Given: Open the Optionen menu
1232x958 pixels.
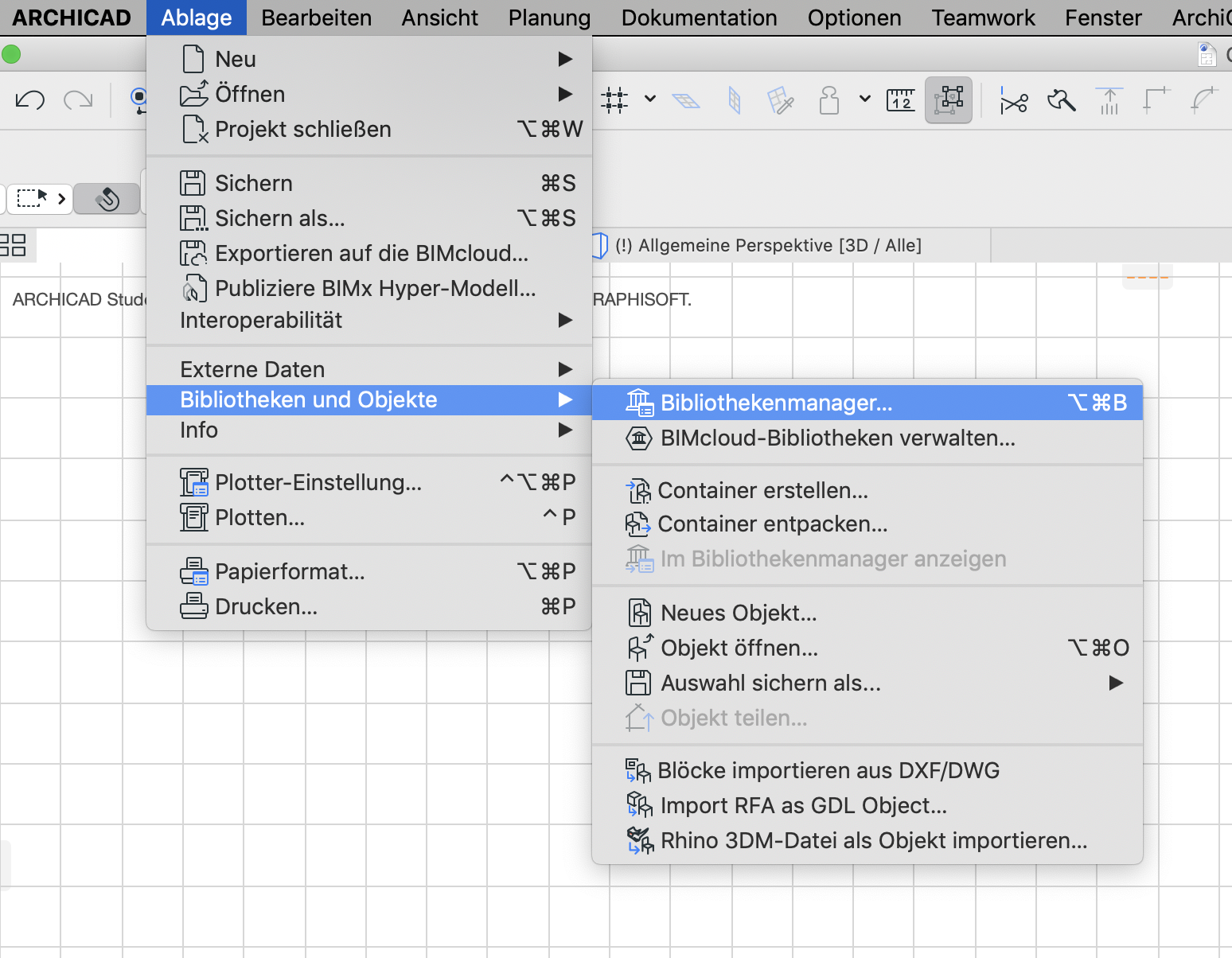Looking at the screenshot, I should point(854,18).
